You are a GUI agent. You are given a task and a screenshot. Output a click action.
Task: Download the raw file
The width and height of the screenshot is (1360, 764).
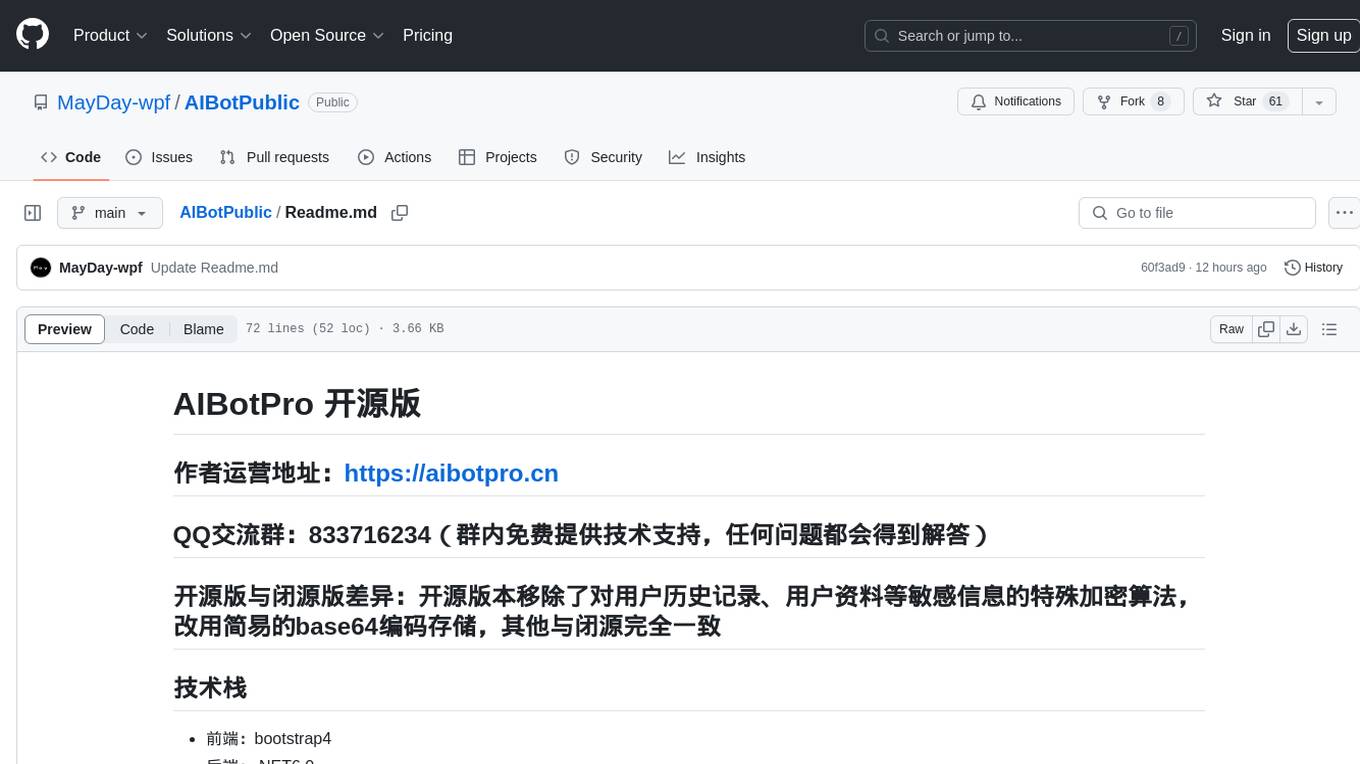[x=1294, y=329]
